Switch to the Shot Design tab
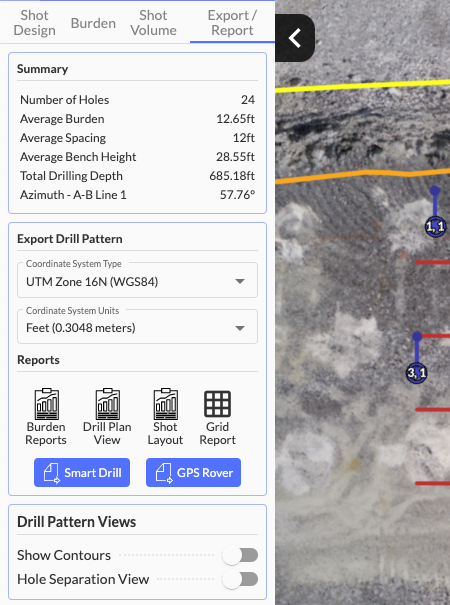 coord(34,23)
